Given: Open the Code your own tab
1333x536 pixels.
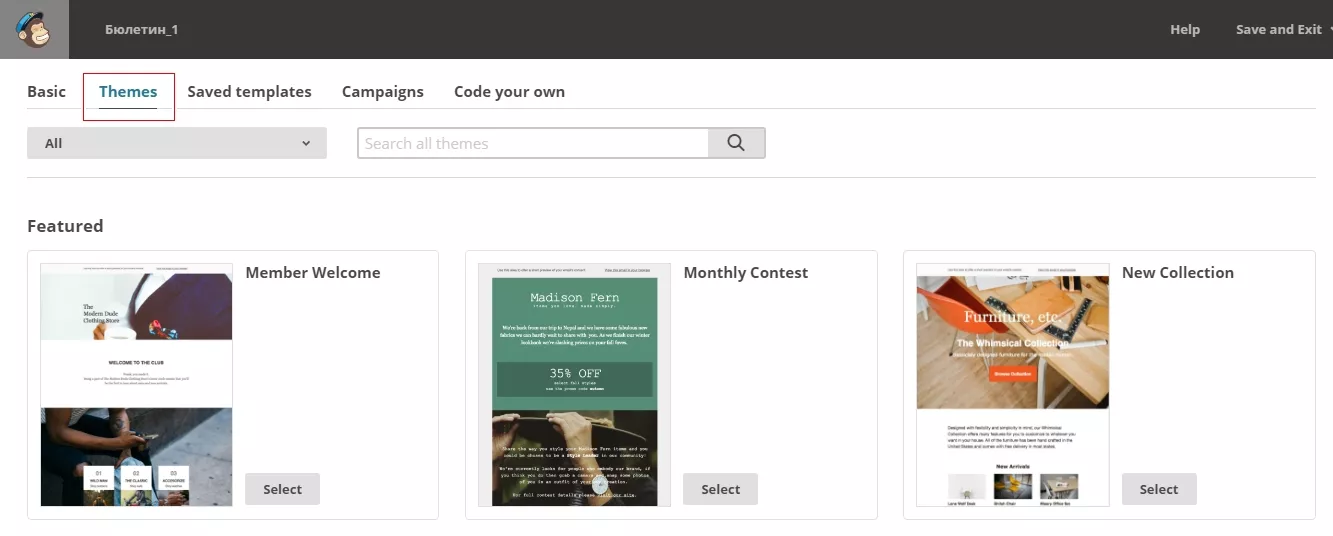Looking at the screenshot, I should (x=509, y=91).
